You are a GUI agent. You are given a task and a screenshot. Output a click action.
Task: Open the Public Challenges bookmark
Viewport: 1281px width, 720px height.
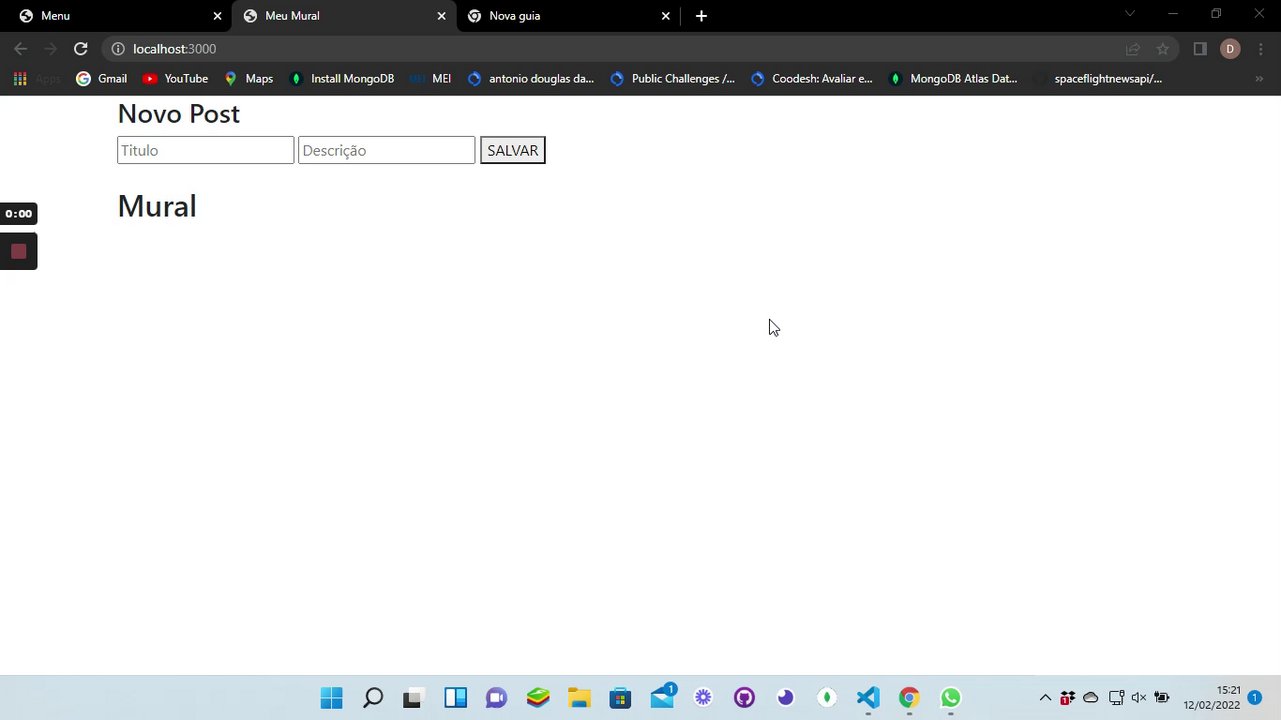(x=673, y=78)
